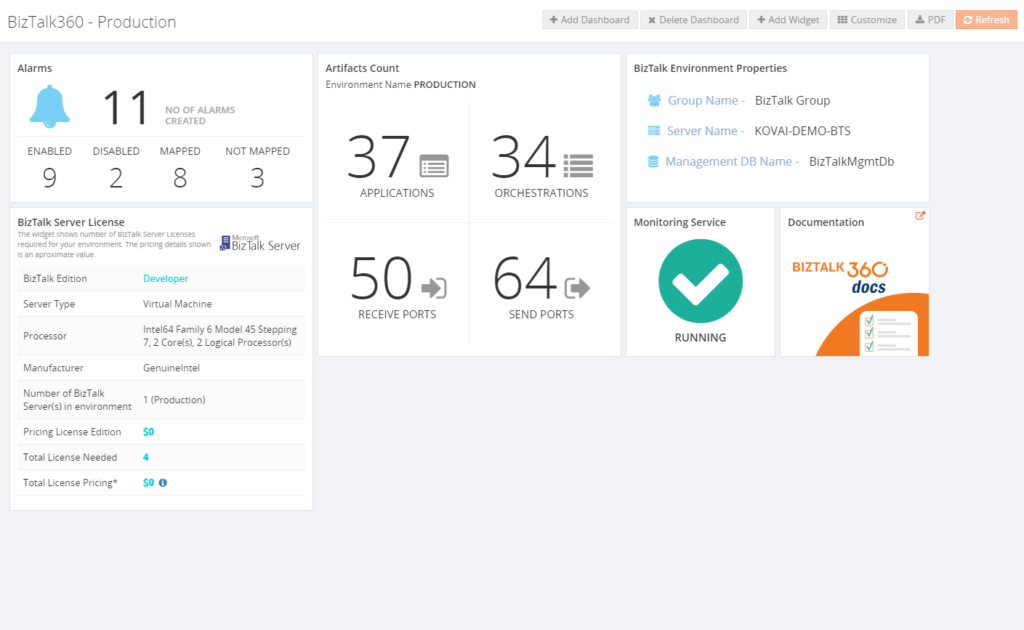The image size is (1024, 630).
Task: Open the Customize dashboard option
Action: 867,20
